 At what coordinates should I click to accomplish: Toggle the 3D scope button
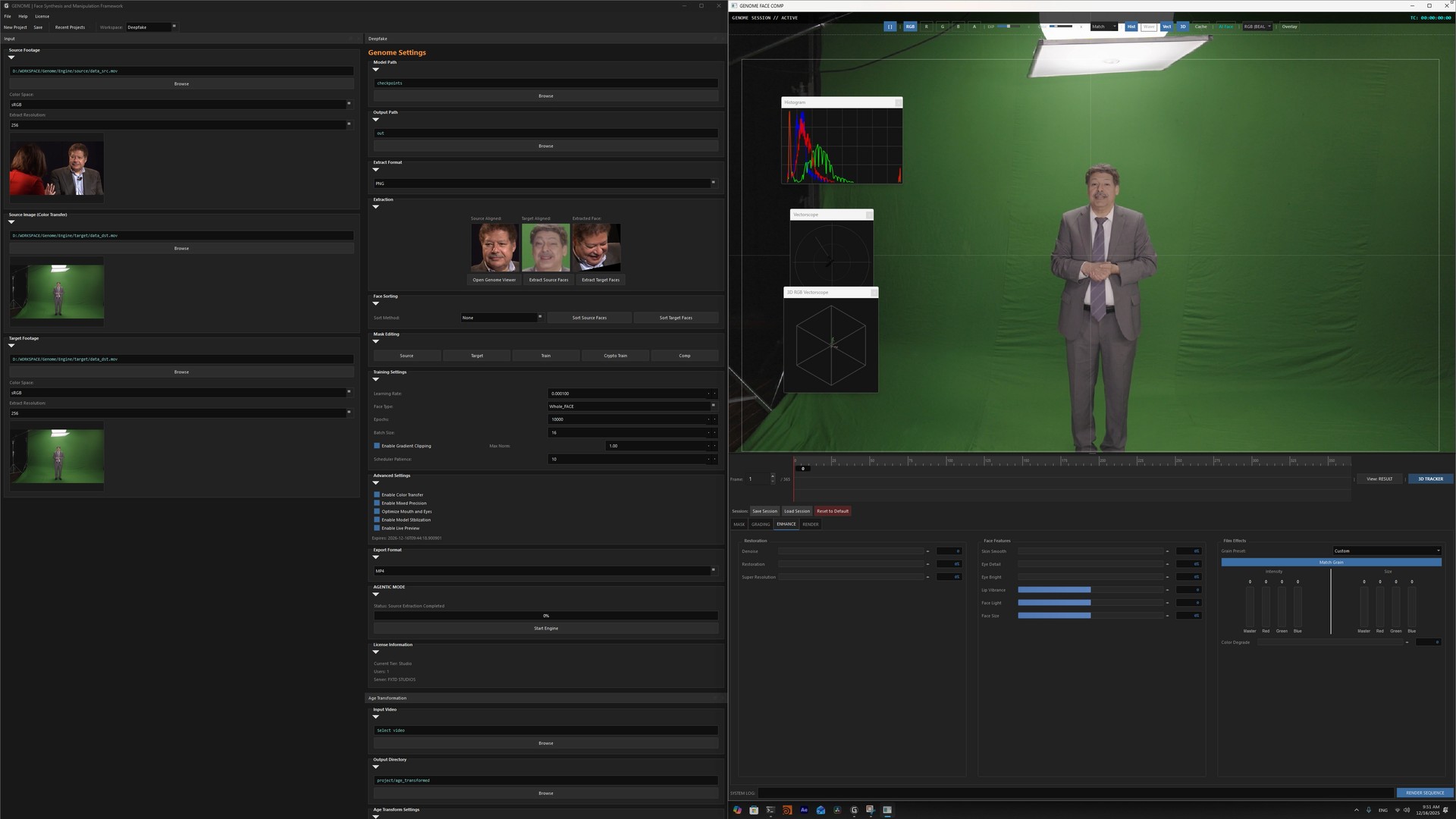(1182, 27)
